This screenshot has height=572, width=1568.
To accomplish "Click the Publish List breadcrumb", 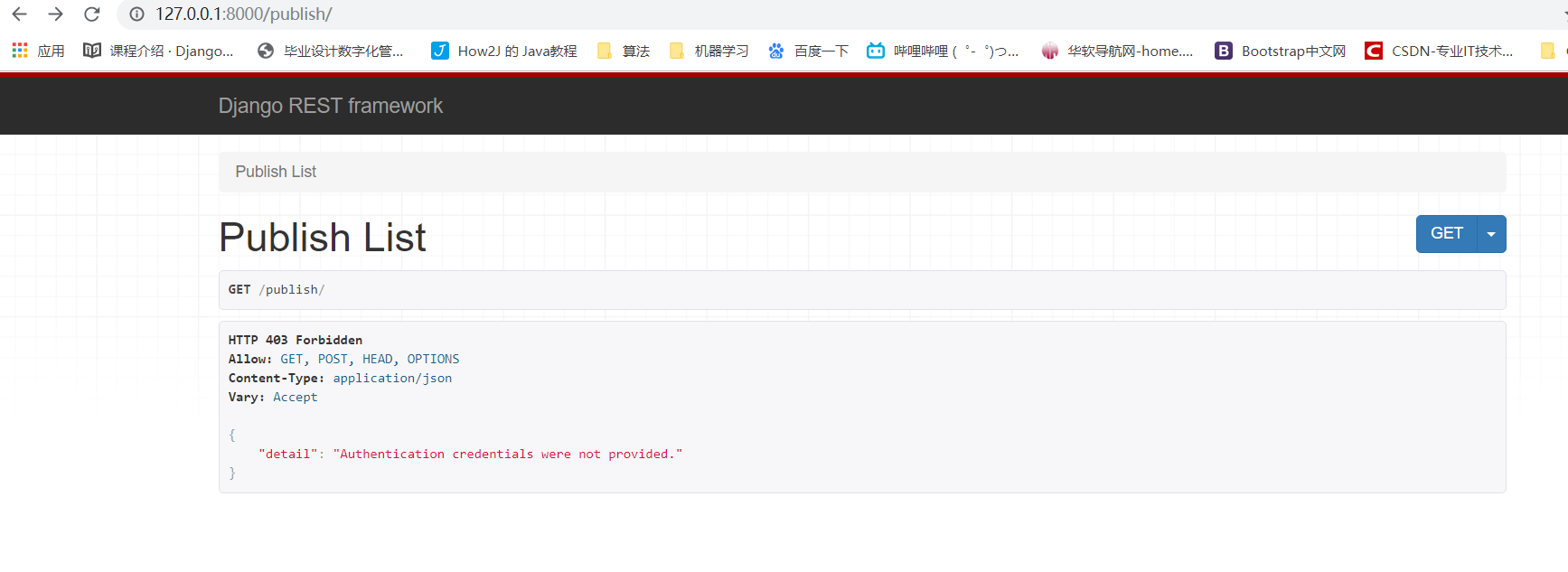I will [x=276, y=172].
